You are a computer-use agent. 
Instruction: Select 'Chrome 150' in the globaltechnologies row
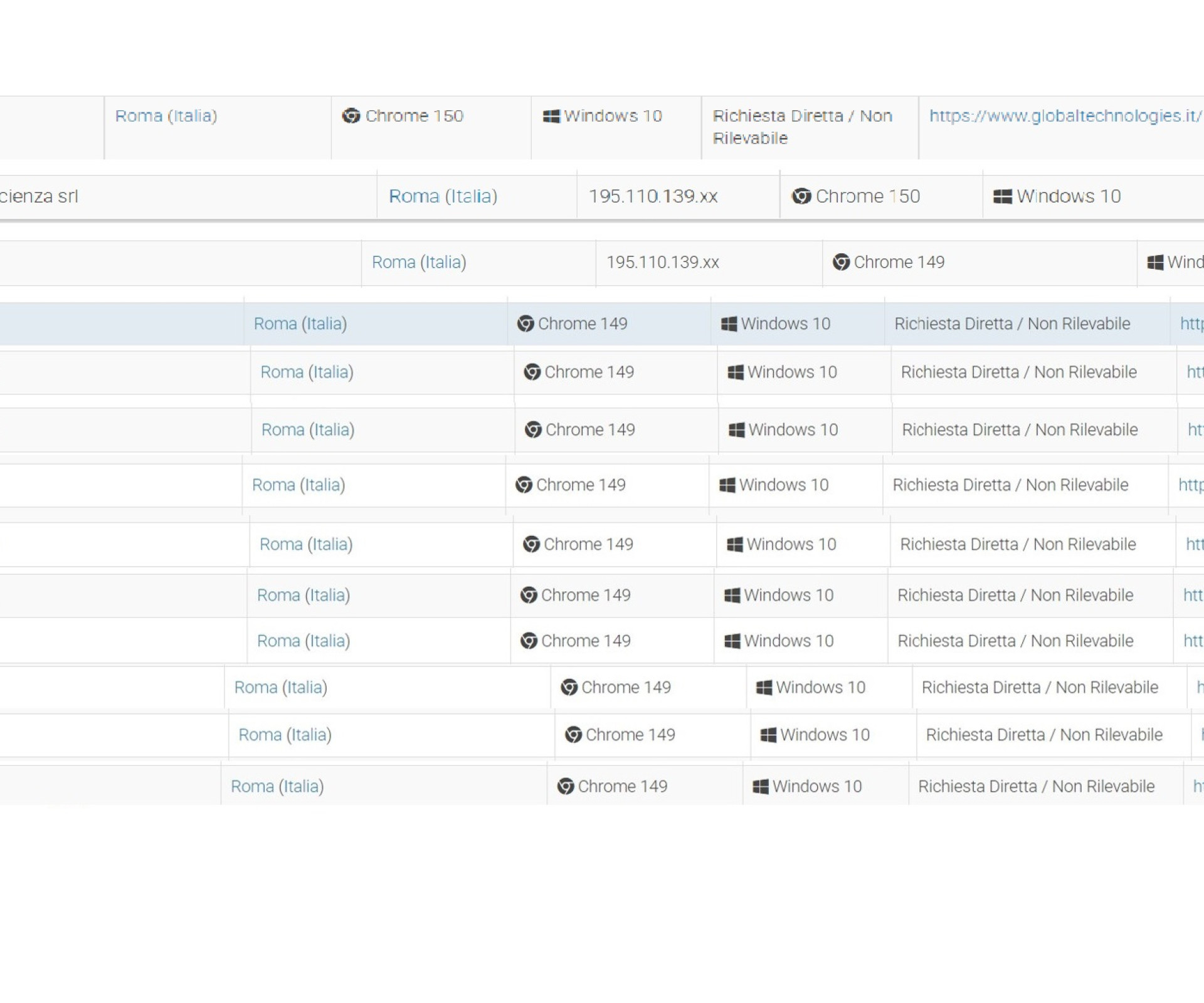(415, 116)
